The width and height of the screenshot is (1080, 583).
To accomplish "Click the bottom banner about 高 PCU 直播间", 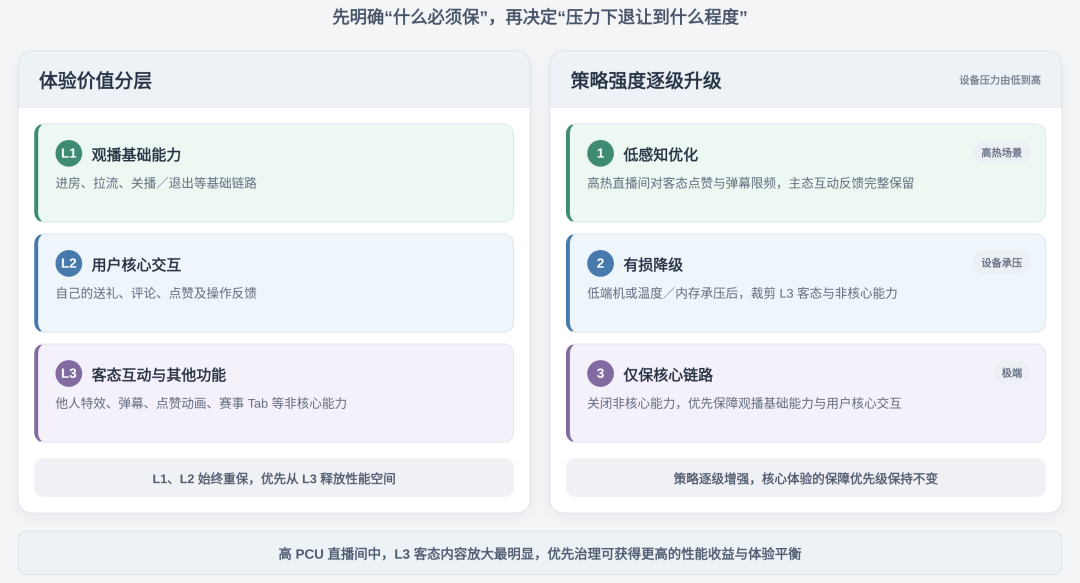I will point(540,553).
